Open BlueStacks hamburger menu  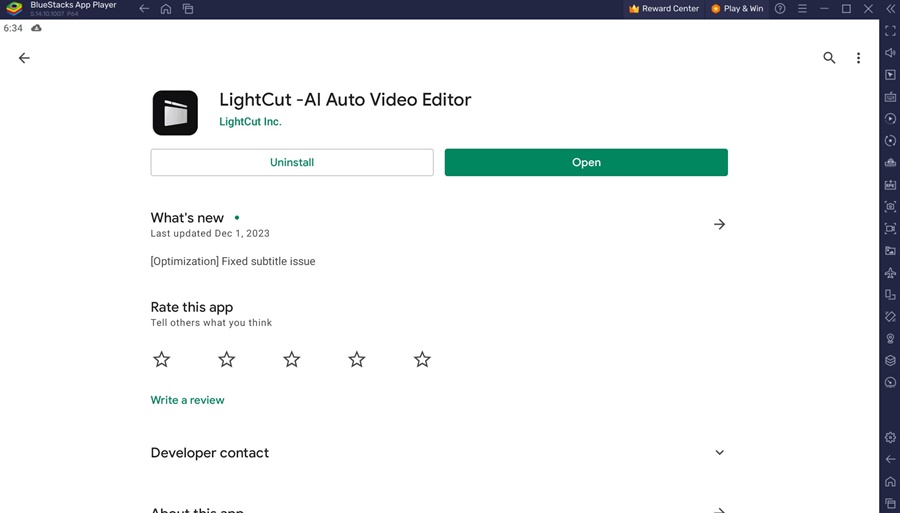coord(802,9)
